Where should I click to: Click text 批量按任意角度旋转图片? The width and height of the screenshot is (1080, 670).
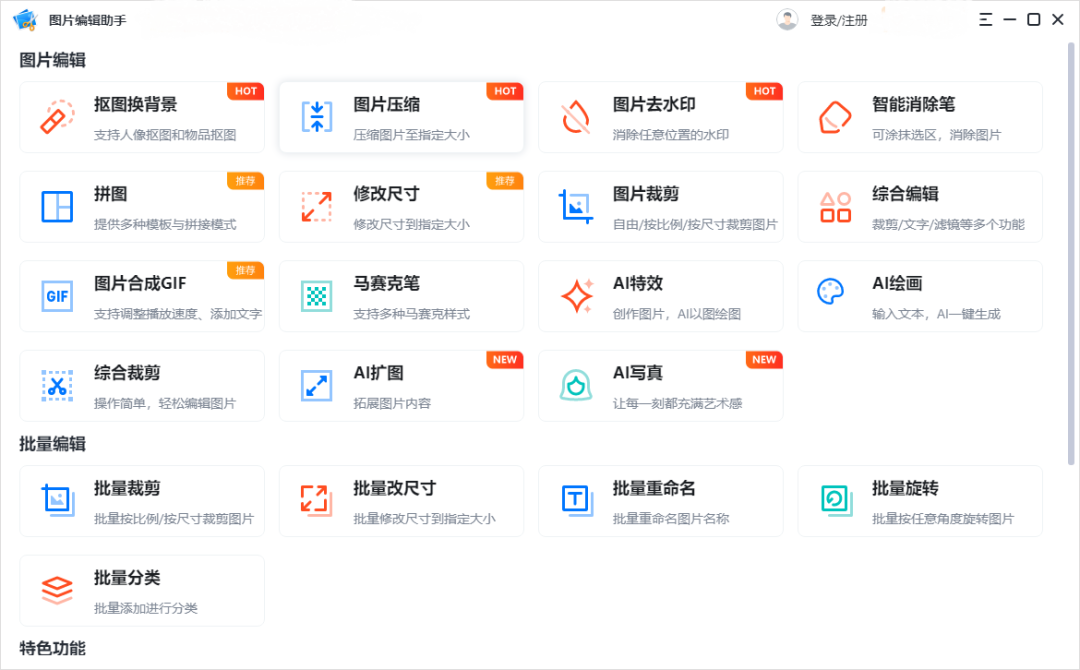[x=943, y=519]
